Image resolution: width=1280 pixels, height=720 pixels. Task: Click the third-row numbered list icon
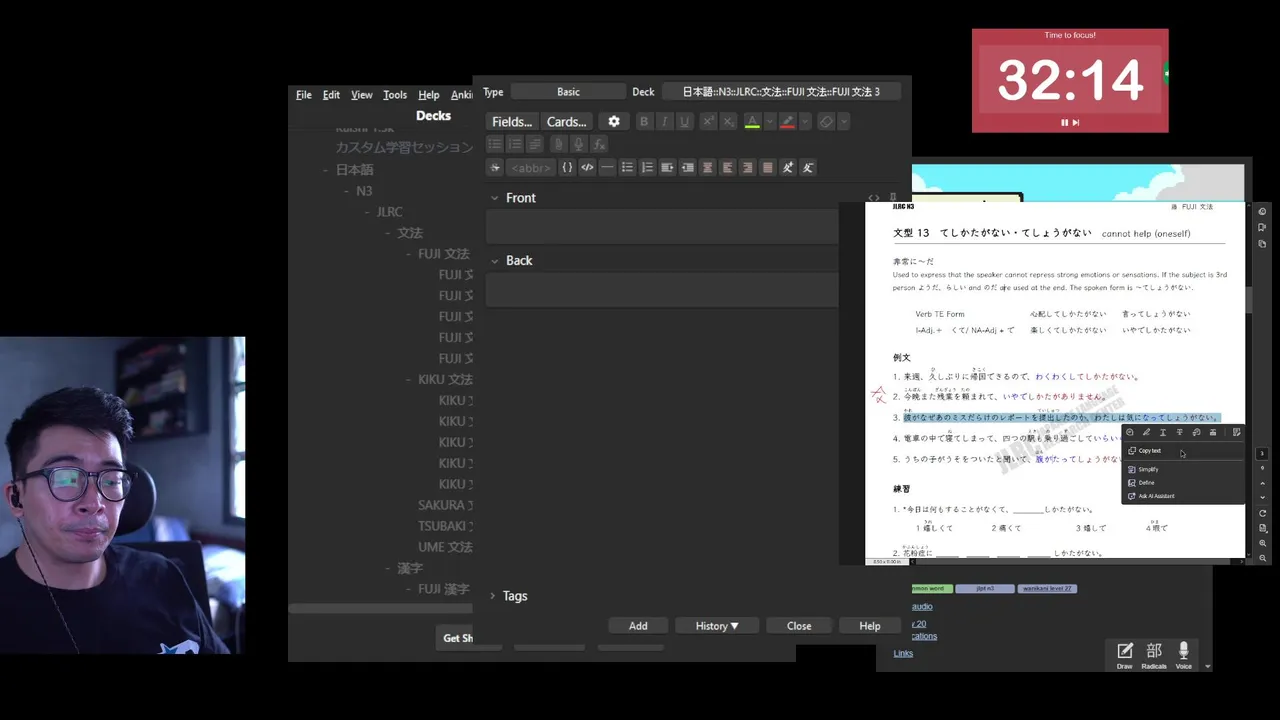[x=647, y=168]
